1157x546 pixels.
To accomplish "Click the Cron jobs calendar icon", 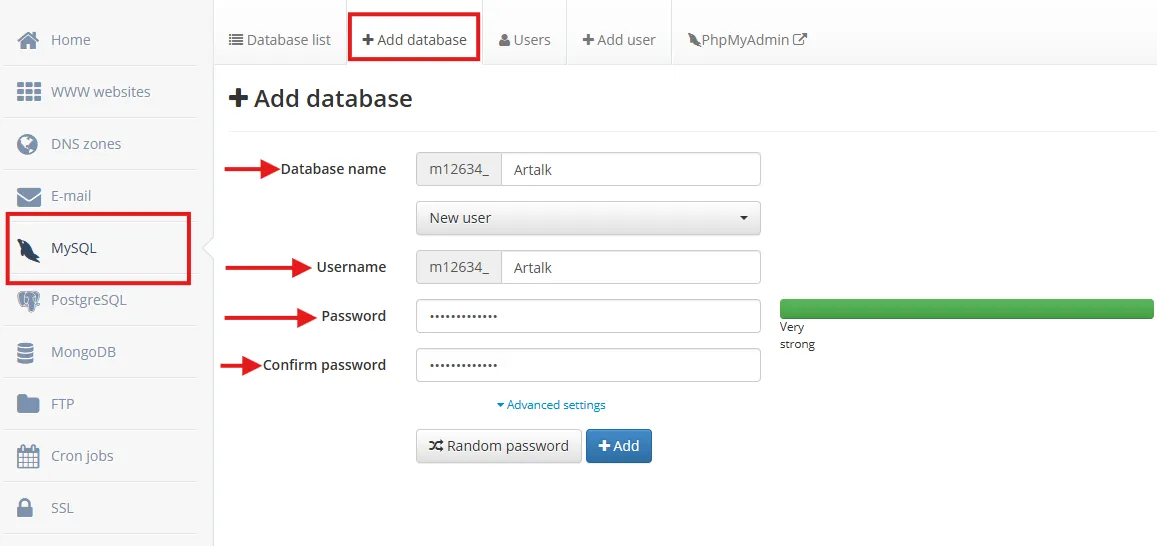I will click(x=28, y=456).
